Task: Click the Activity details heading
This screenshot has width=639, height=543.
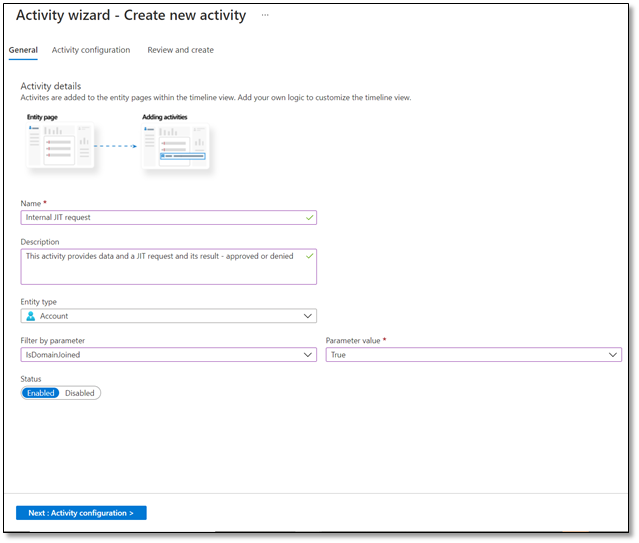Action: [51, 86]
